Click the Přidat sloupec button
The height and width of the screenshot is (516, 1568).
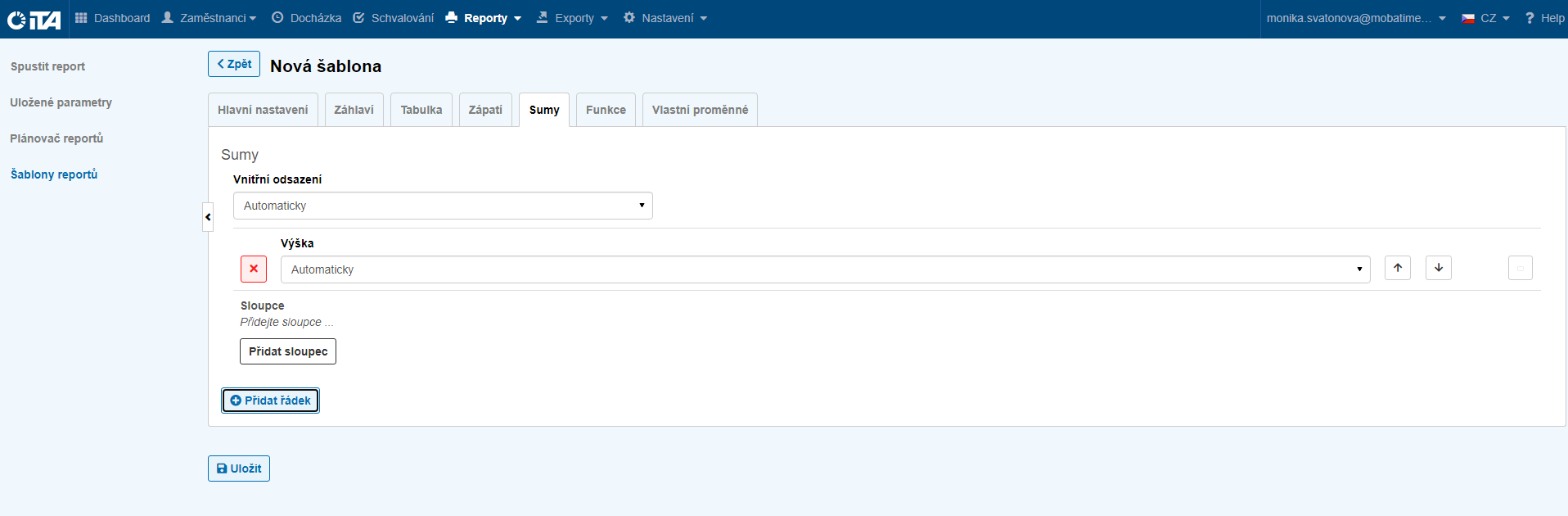[x=288, y=351]
